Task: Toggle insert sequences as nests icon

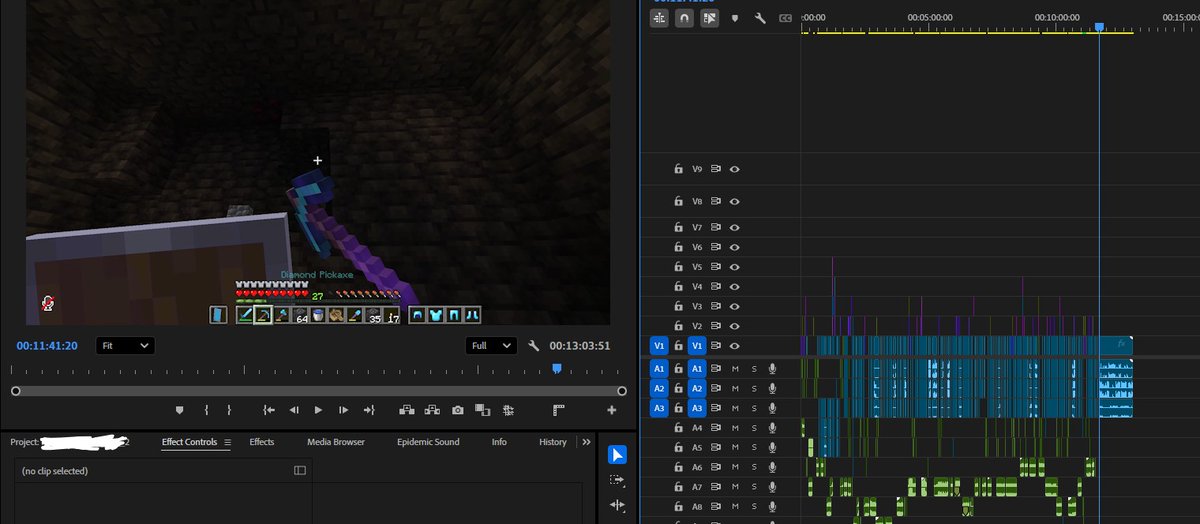Action: [x=659, y=18]
